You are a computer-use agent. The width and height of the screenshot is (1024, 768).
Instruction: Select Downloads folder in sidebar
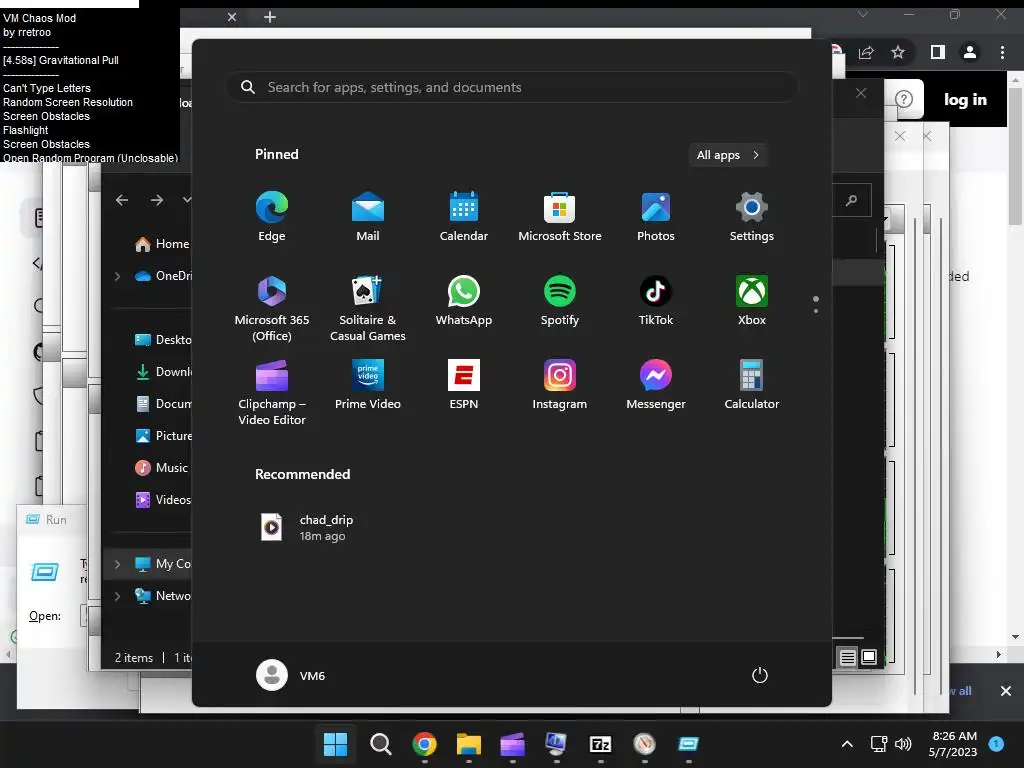[163, 372]
